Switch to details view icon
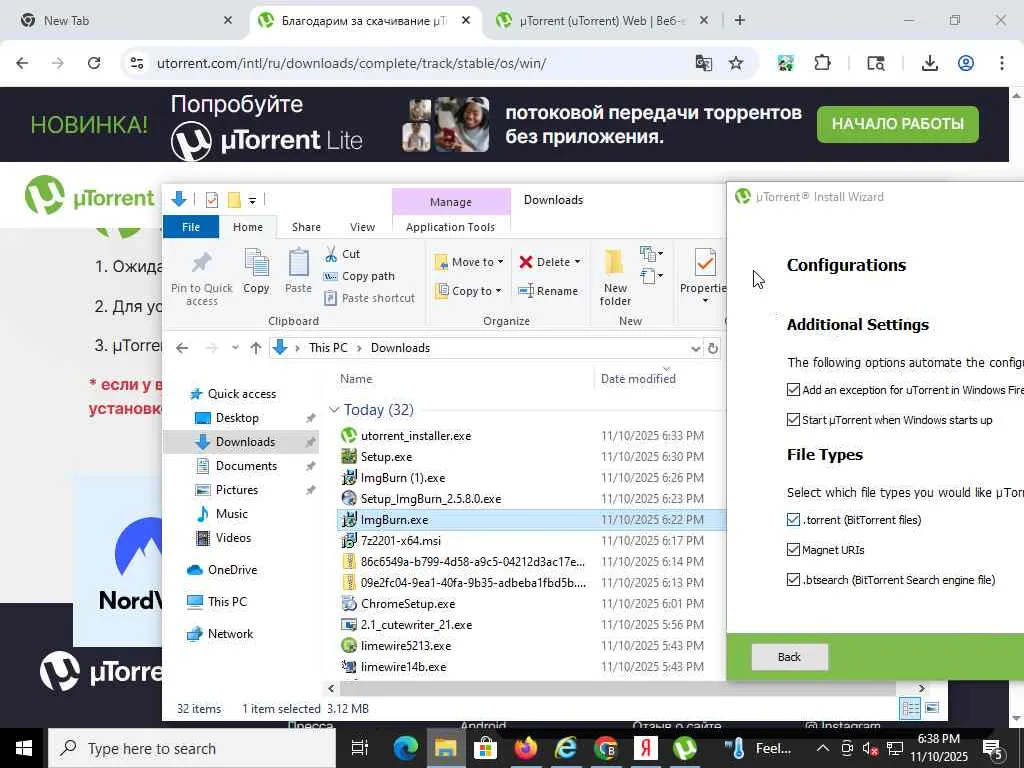 click(910, 708)
